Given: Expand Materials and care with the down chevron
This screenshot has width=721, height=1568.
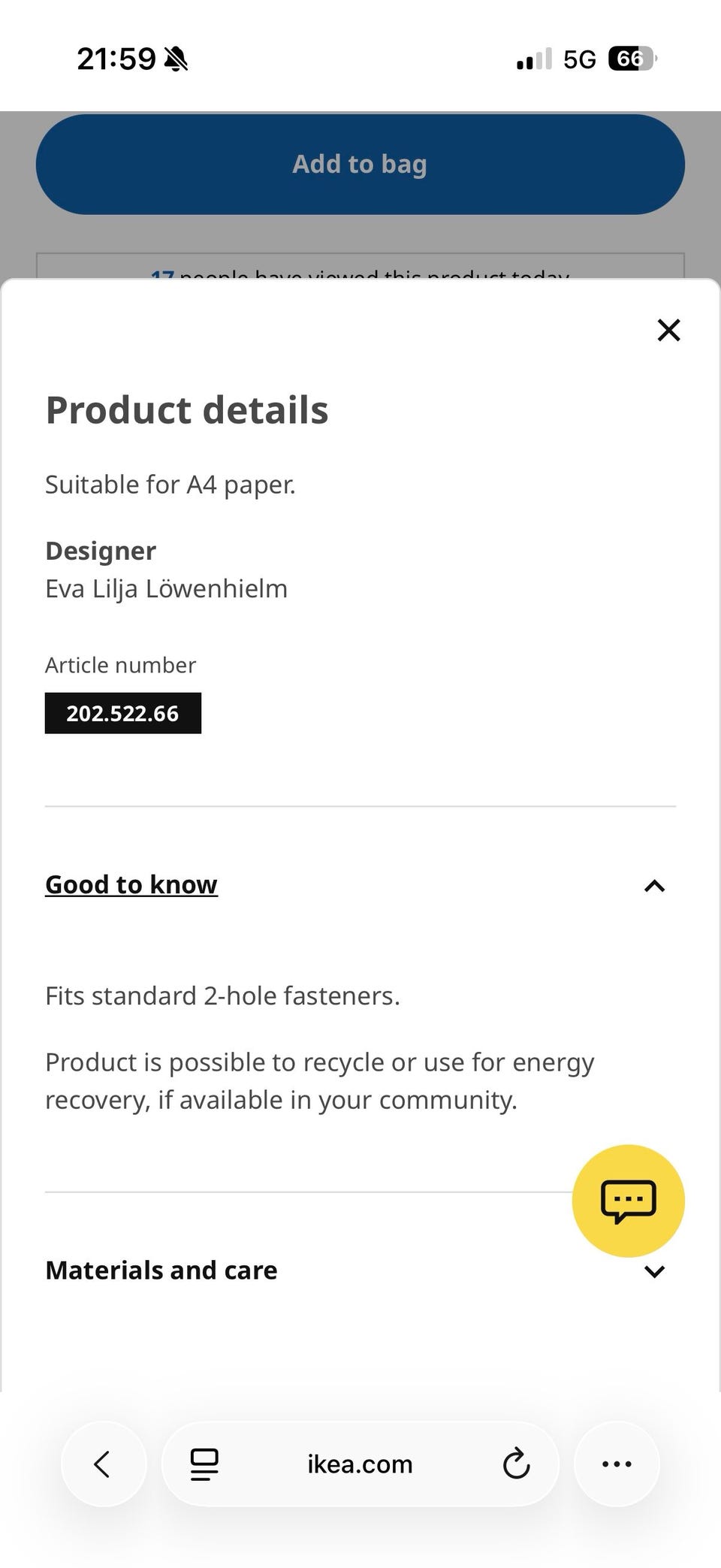Looking at the screenshot, I should [654, 1271].
